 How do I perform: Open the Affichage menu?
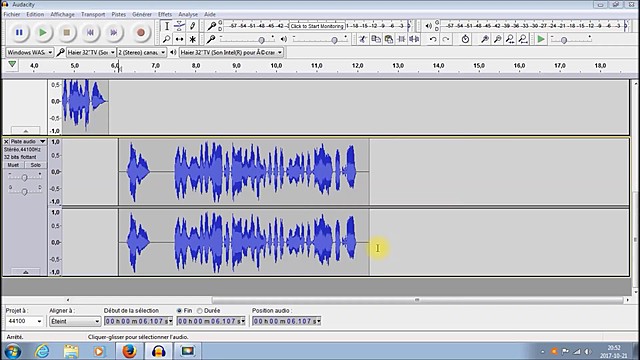click(x=62, y=14)
